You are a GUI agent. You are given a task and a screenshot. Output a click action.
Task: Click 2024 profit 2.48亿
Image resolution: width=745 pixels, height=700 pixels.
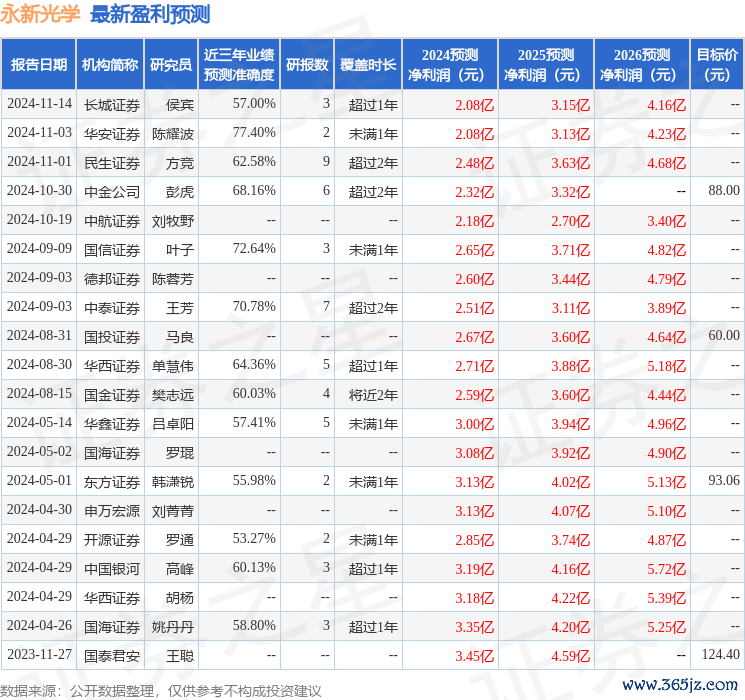475,163
